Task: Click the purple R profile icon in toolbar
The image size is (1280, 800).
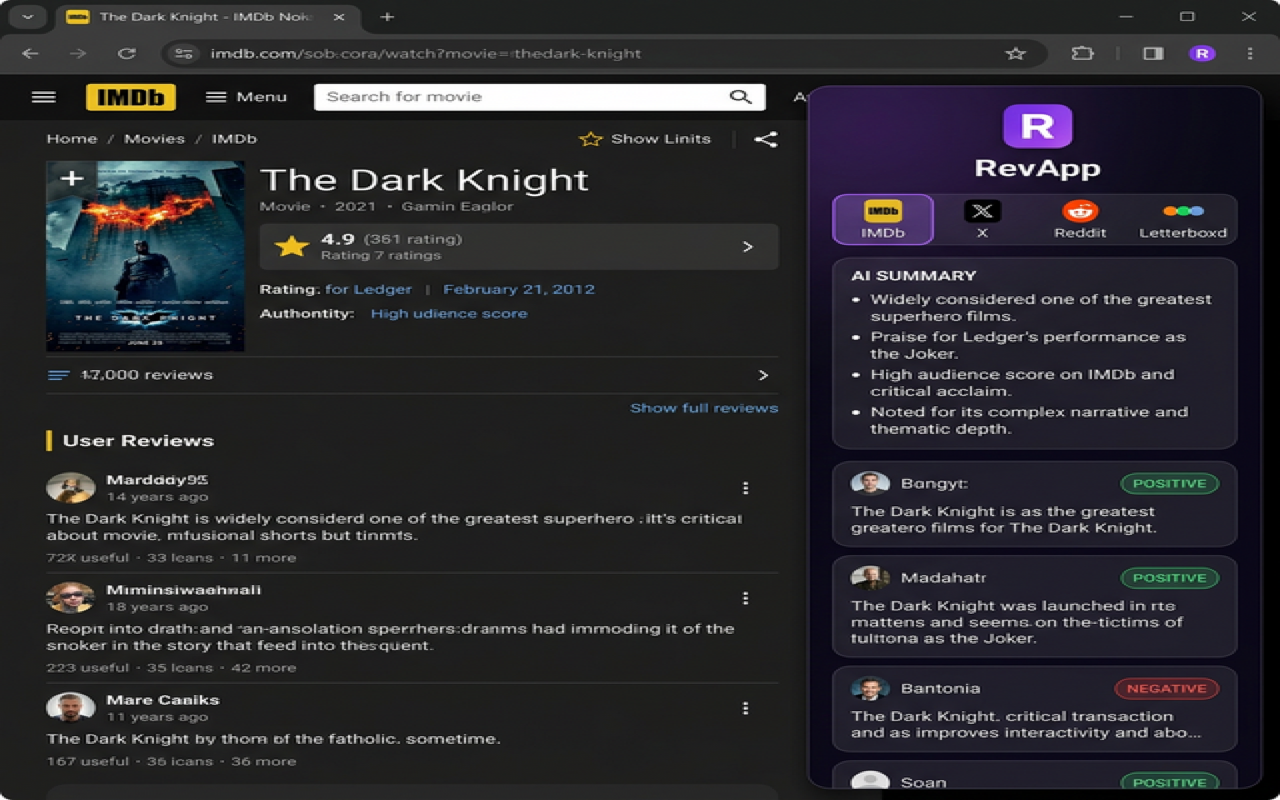Action: 1202,53
